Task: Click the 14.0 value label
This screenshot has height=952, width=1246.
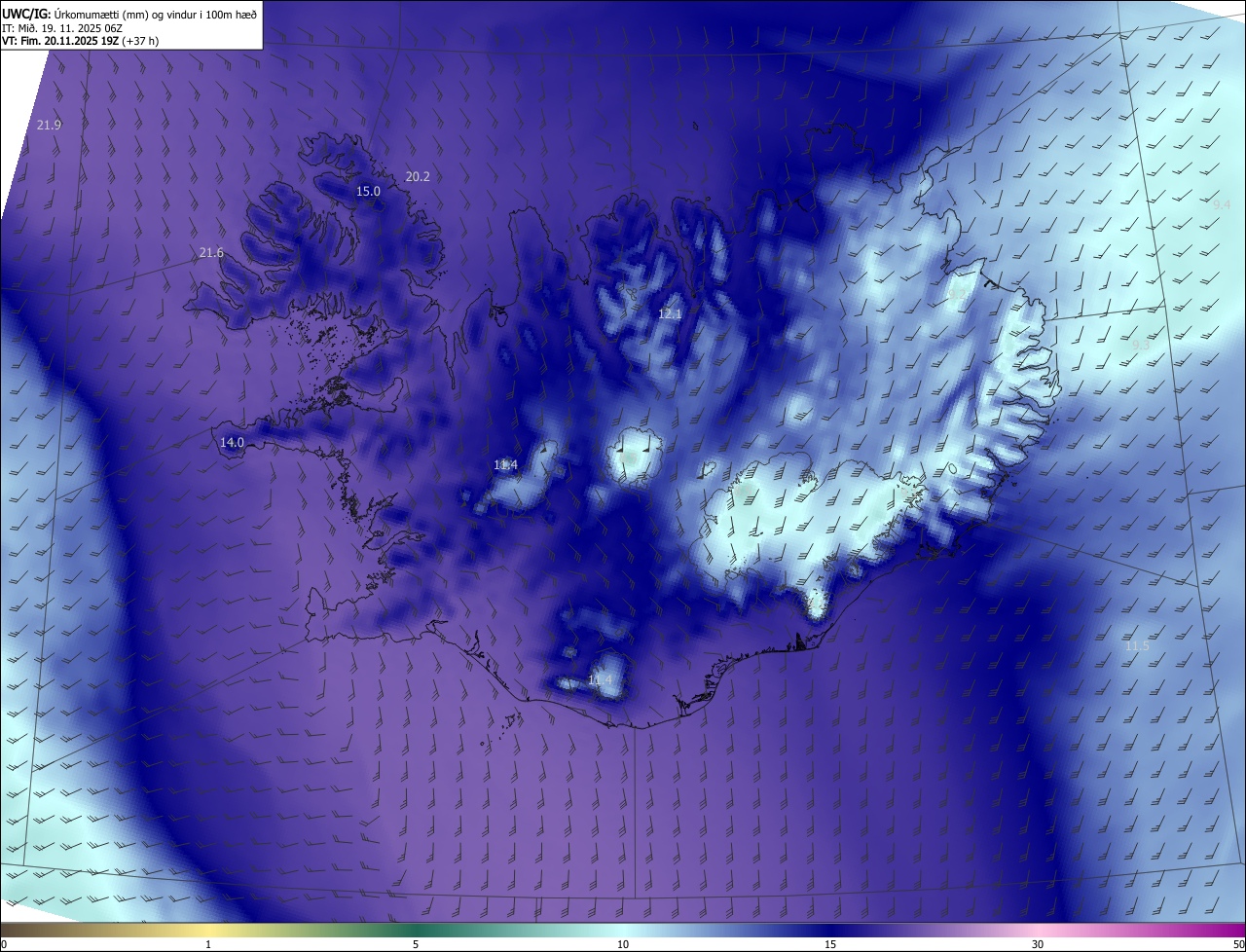Action: tap(232, 442)
